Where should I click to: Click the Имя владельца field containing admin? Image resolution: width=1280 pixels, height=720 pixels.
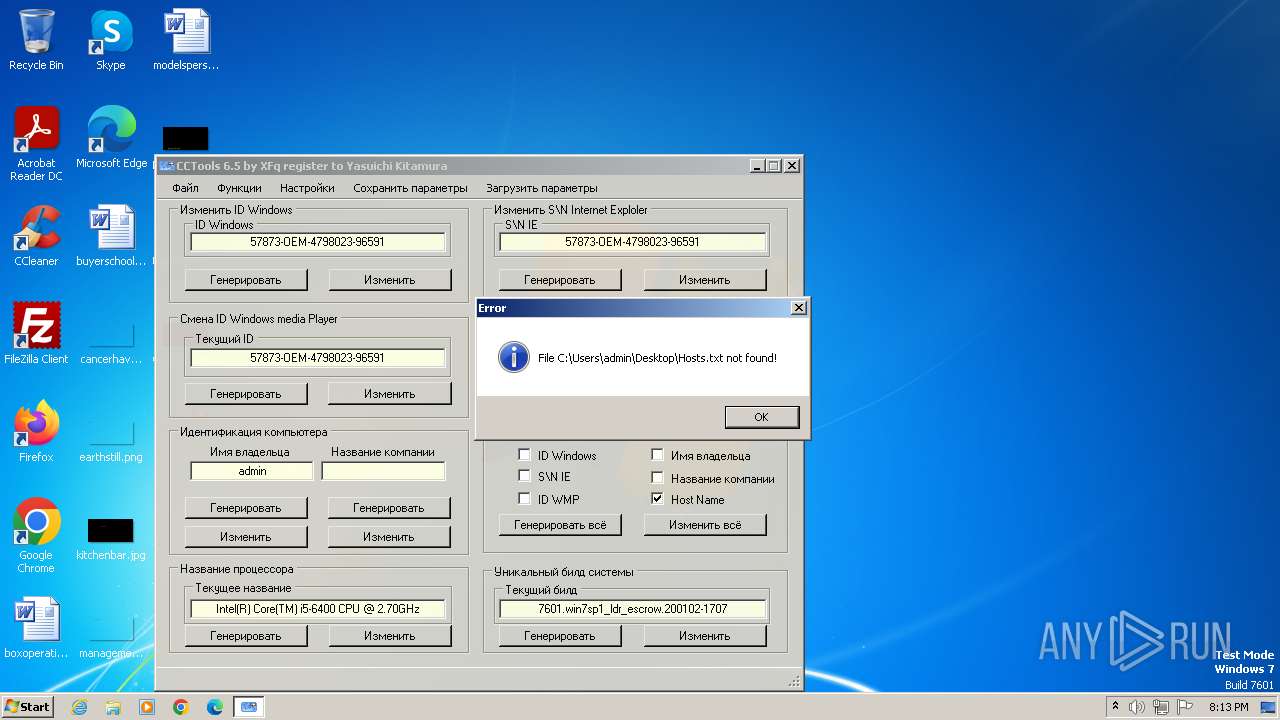click(x=252, y=471)
